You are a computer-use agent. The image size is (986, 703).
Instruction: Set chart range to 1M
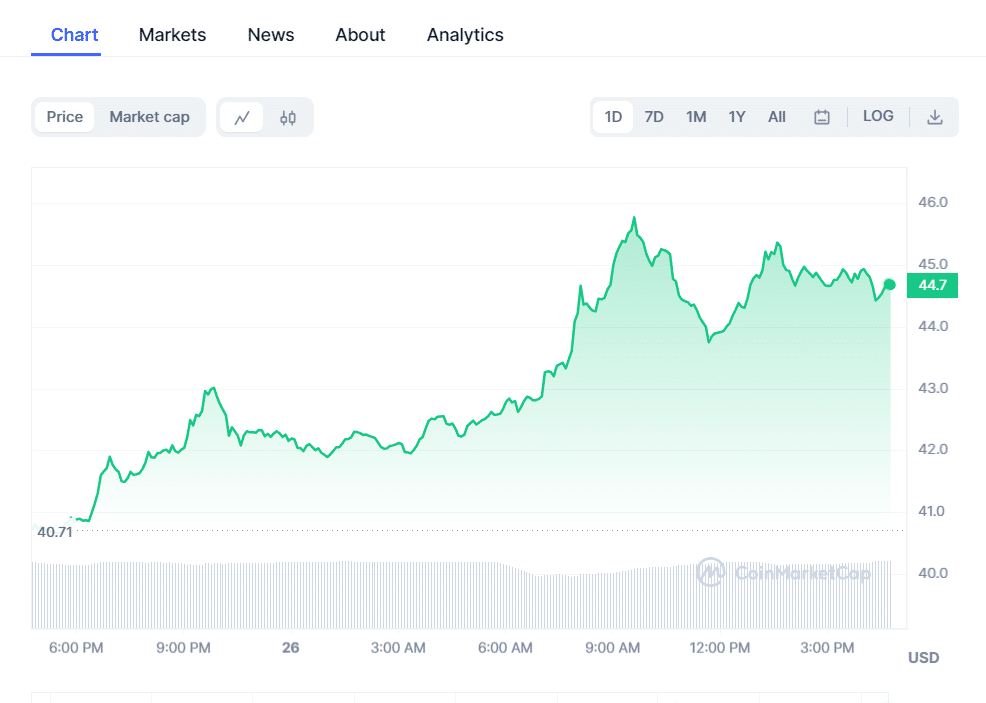pos(696,117)
